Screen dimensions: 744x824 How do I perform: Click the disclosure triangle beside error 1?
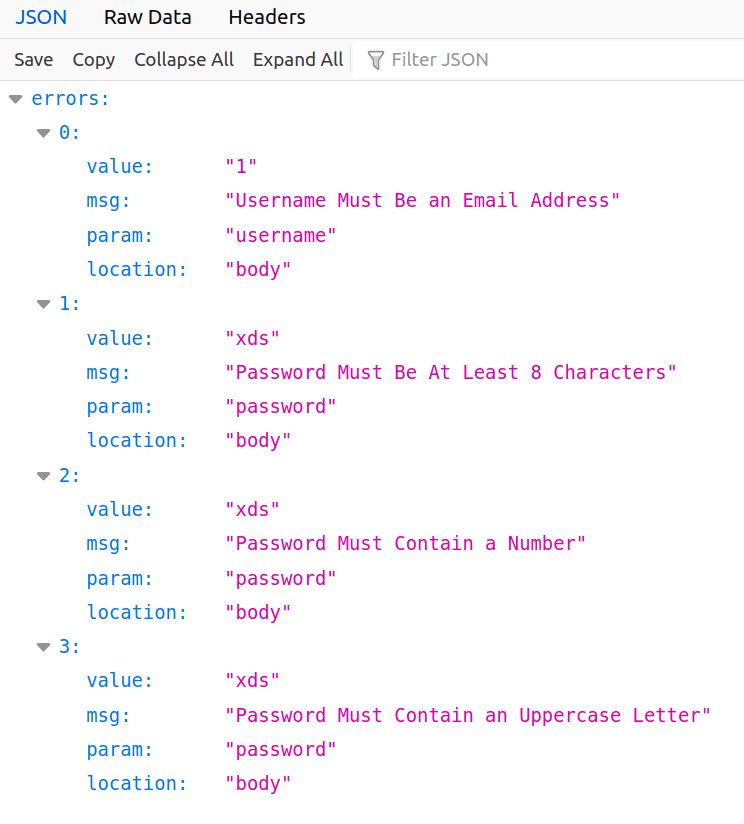coord(41,303)
